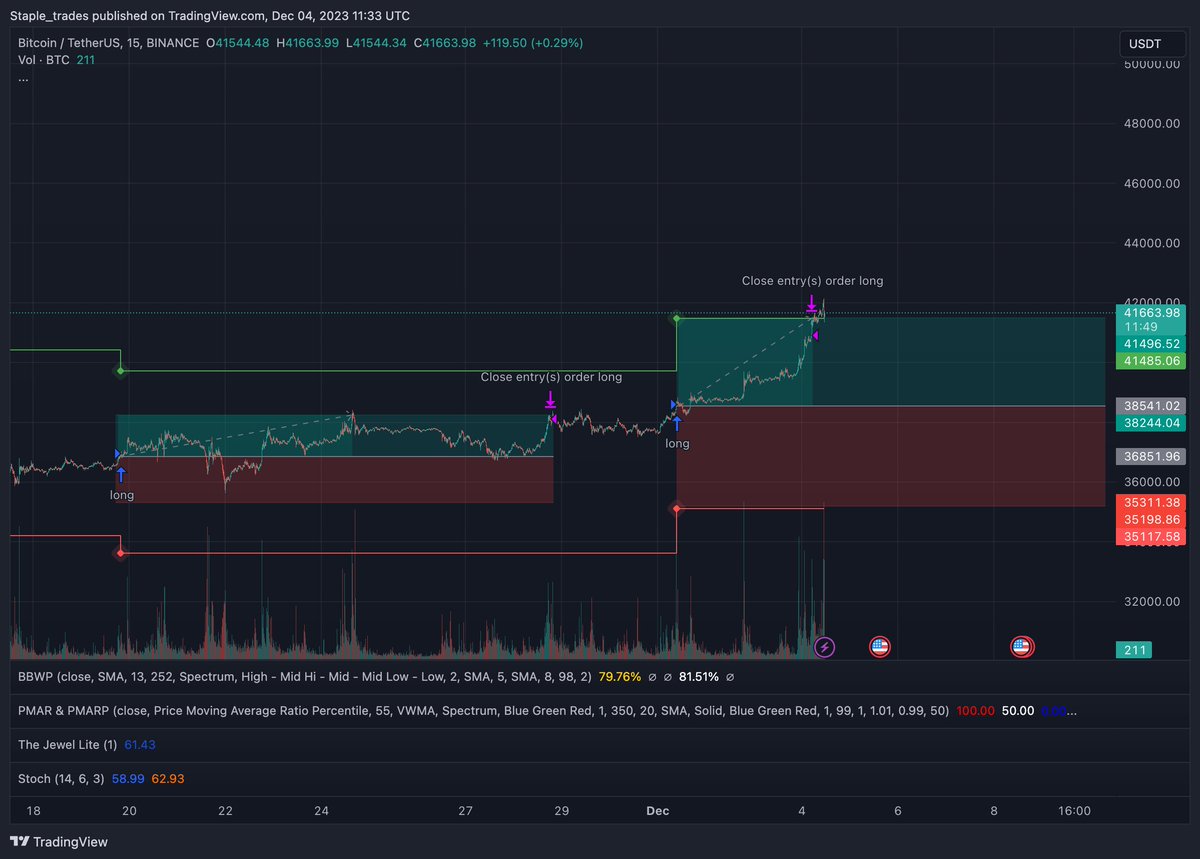
Task: Click the blue long entry arrow near date 20
Action: click(122, 474)
